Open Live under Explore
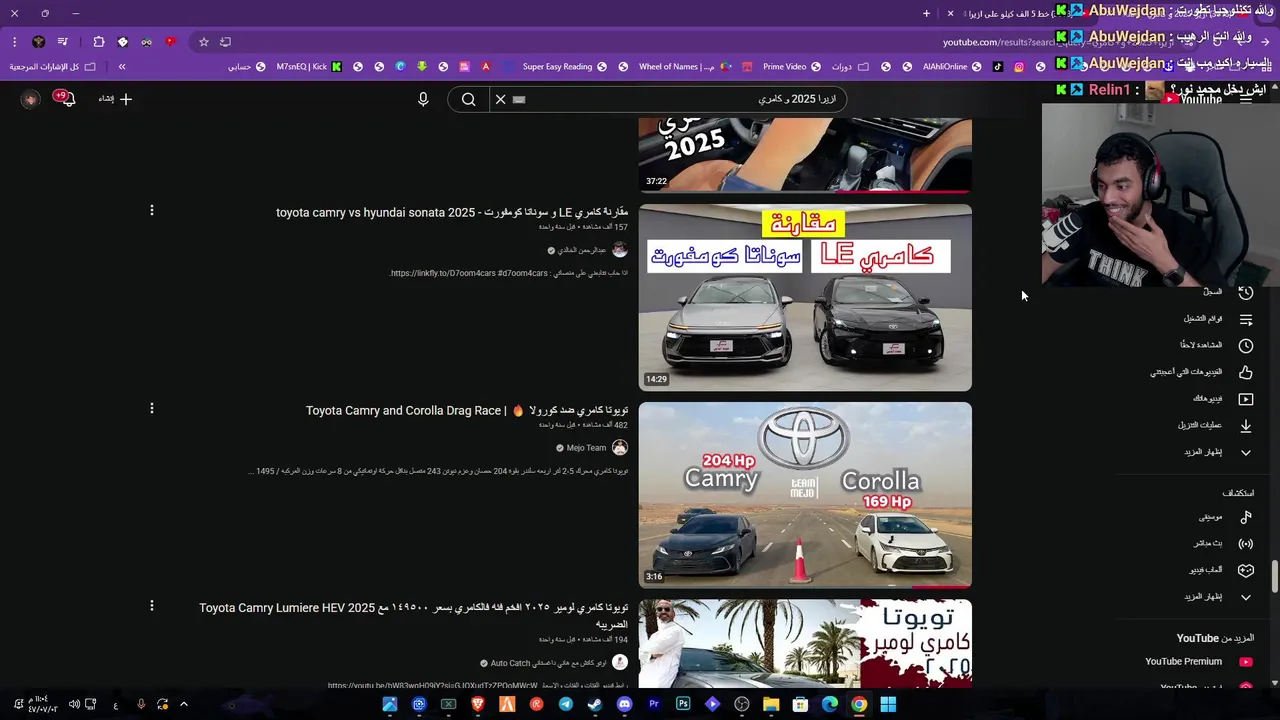 pos(1222,544)
